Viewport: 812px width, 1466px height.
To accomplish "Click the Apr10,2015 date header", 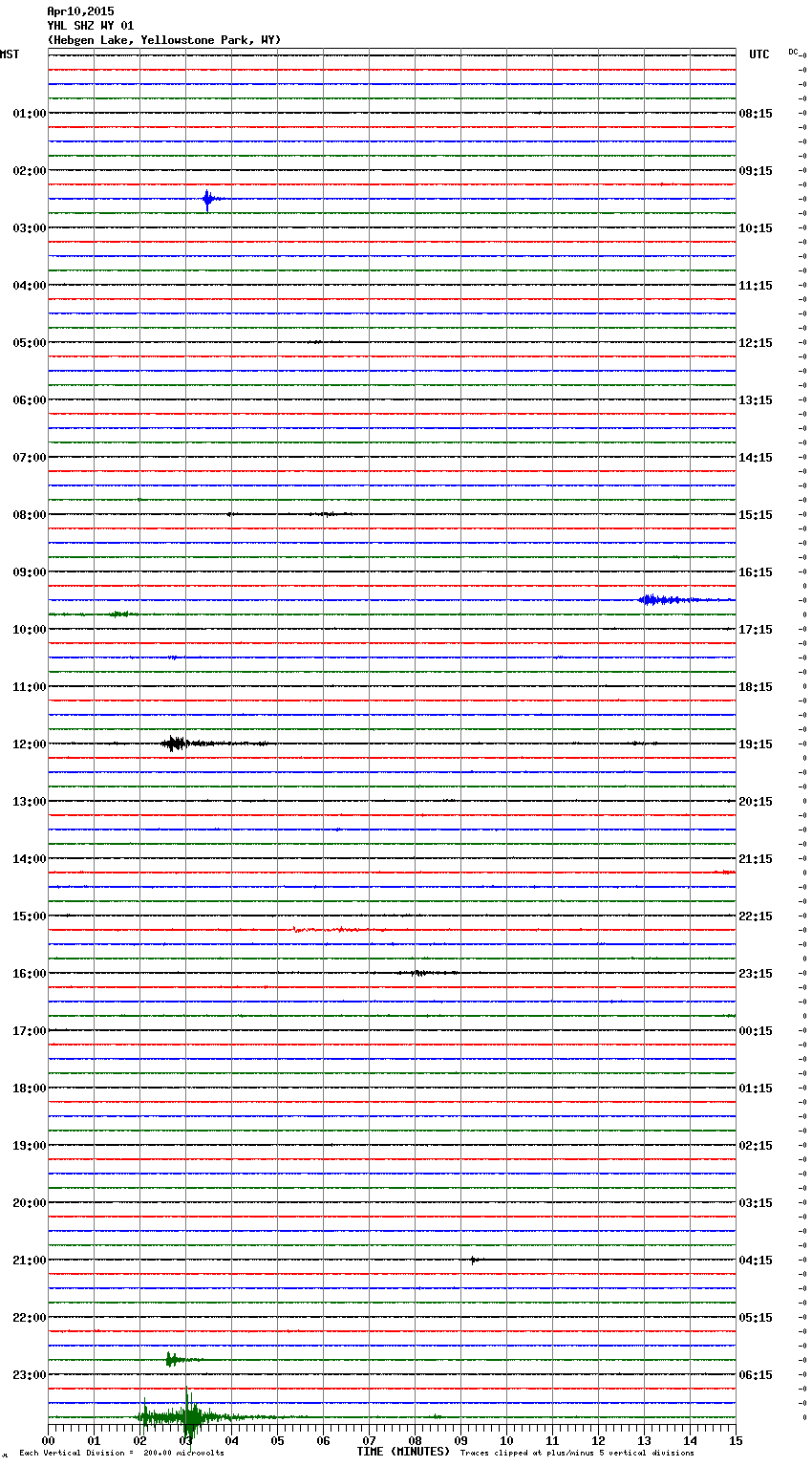I will [x=80, y=11].
